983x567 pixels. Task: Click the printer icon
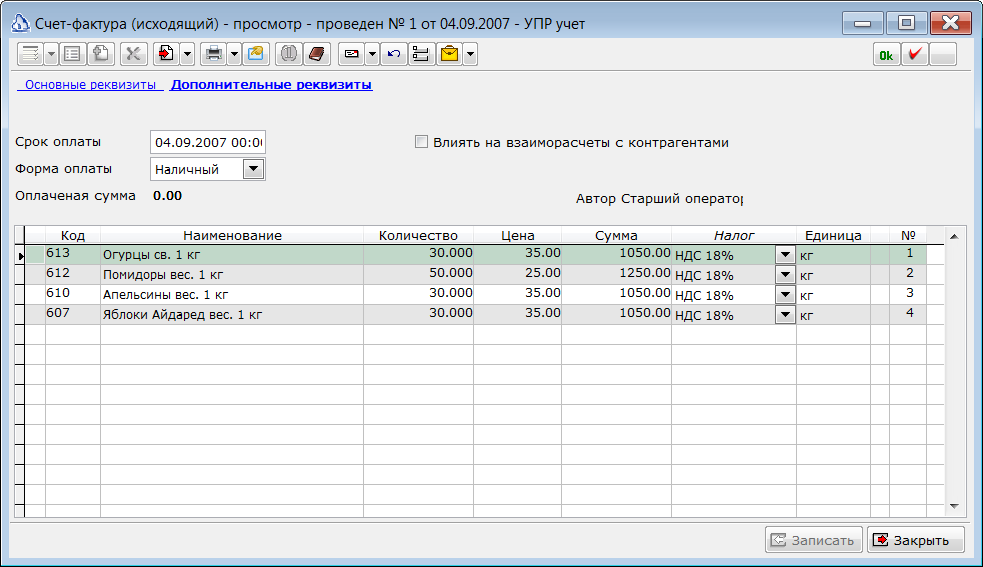pos(214,54)
